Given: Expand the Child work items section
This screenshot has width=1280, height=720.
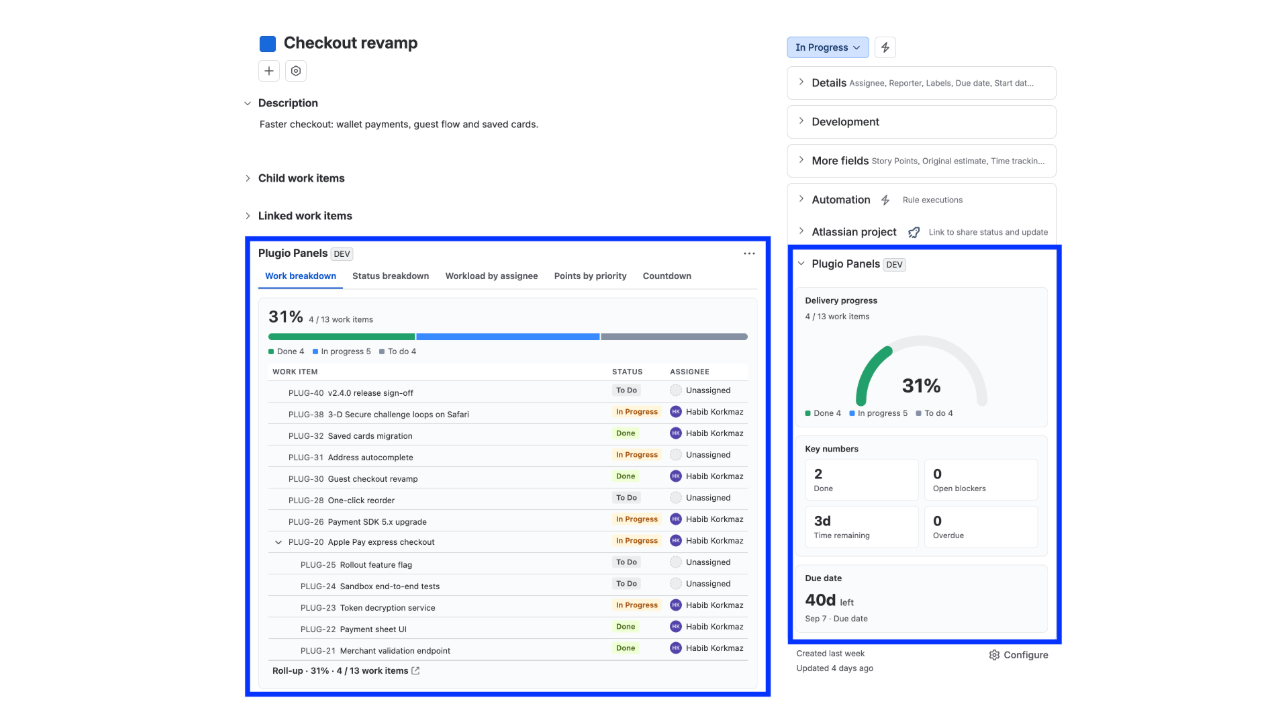Looking at the screenshot, I should [248, 178].
